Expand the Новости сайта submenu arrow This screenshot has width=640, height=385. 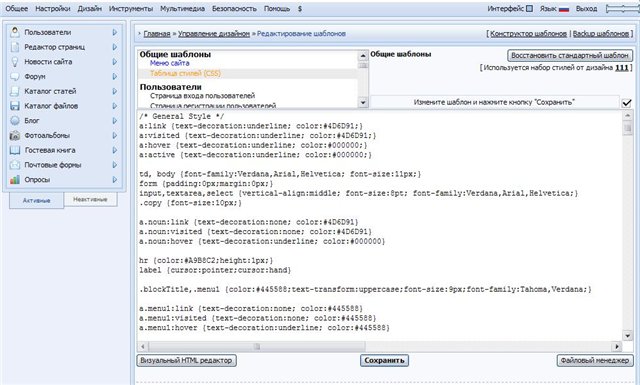click(x=115, y=62)
